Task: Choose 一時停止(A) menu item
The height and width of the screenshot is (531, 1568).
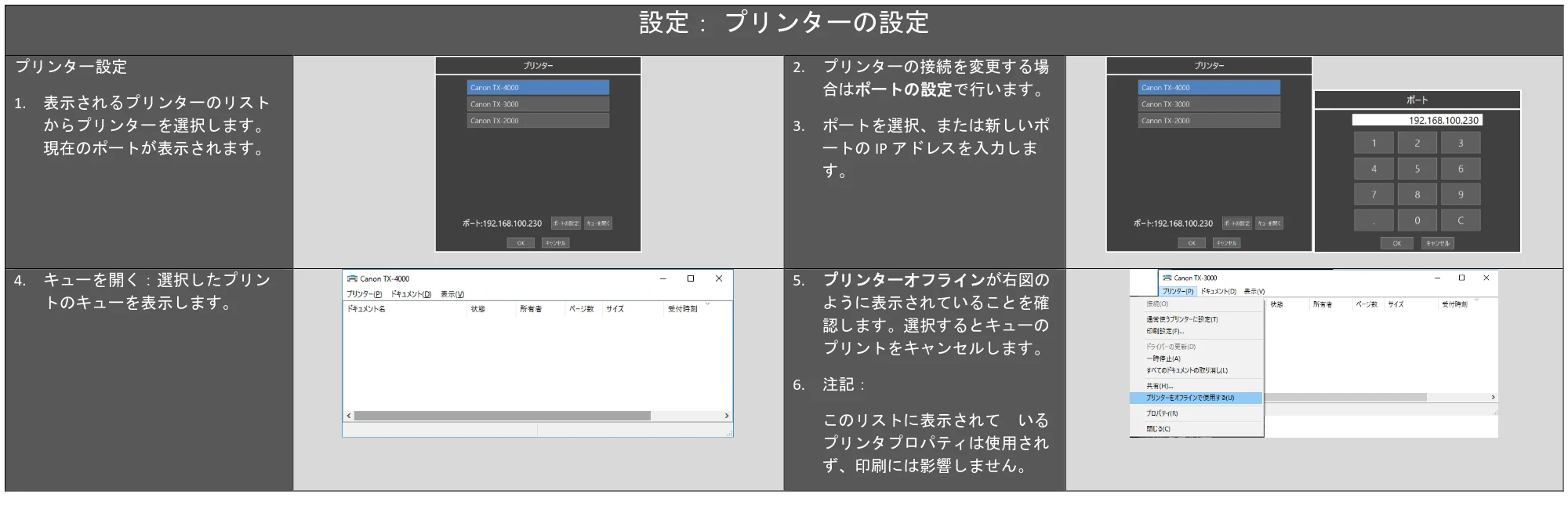Action: [x=1196, y=358]
